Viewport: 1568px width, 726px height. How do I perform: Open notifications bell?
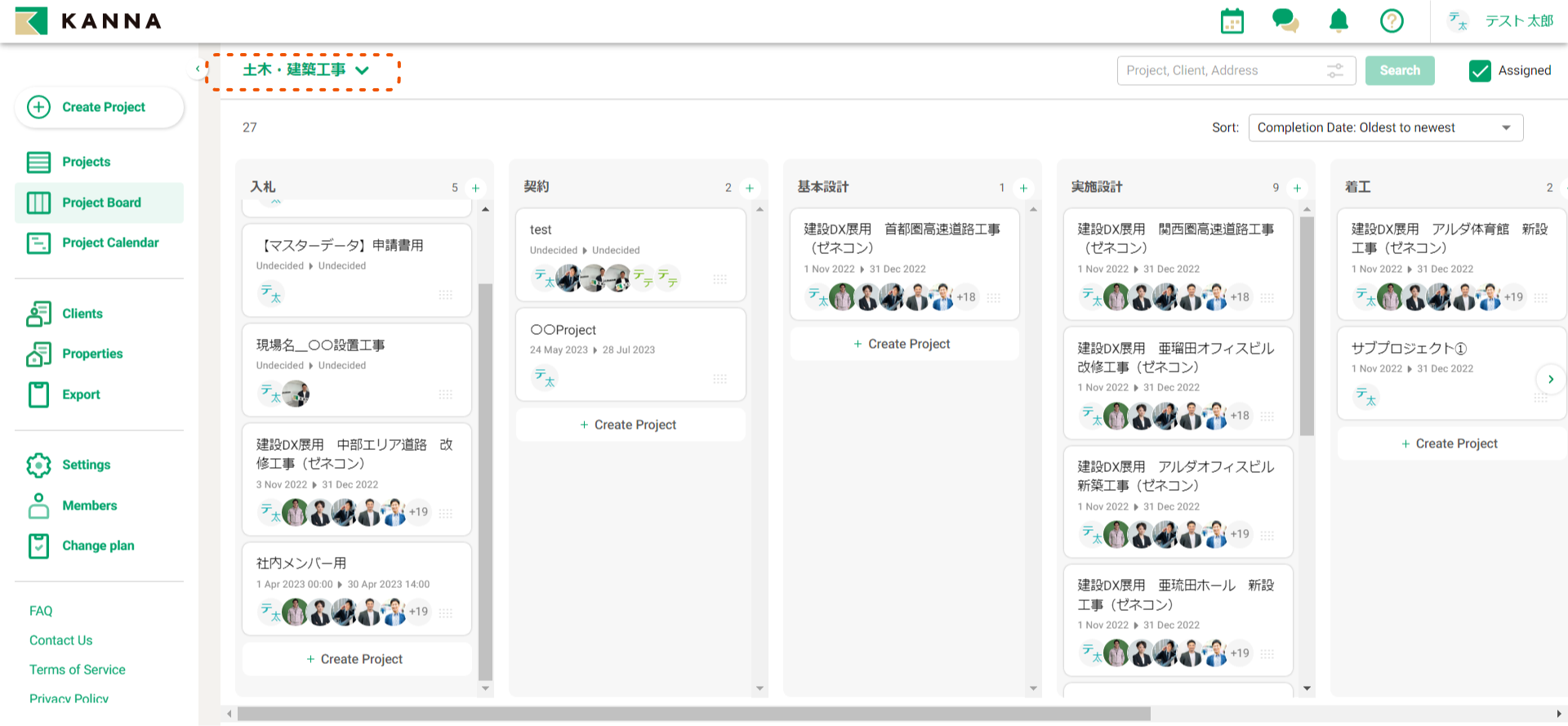coord(1339,21)
